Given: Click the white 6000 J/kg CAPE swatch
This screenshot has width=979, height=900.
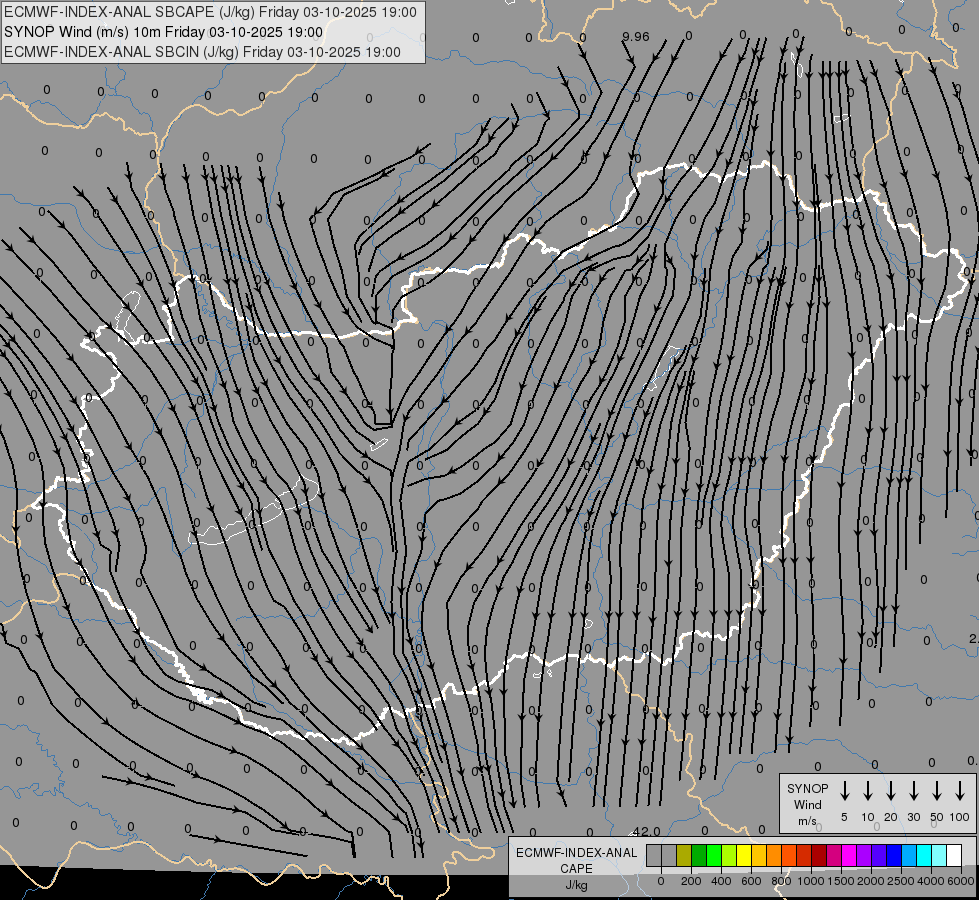Looking at the screenshot, I should coord(954,855).
